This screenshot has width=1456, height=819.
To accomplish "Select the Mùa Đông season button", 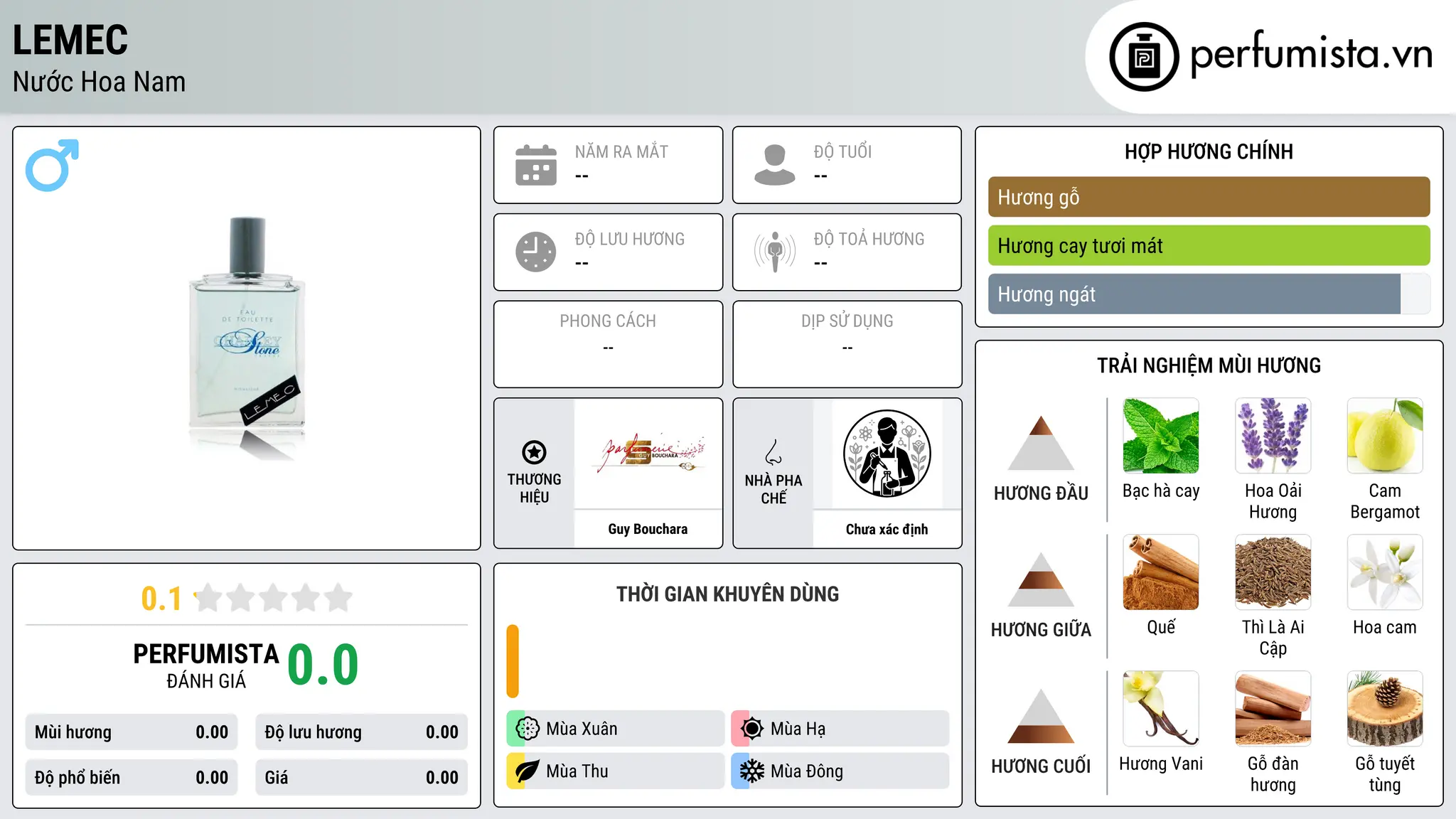I will (x=840, y=771).
